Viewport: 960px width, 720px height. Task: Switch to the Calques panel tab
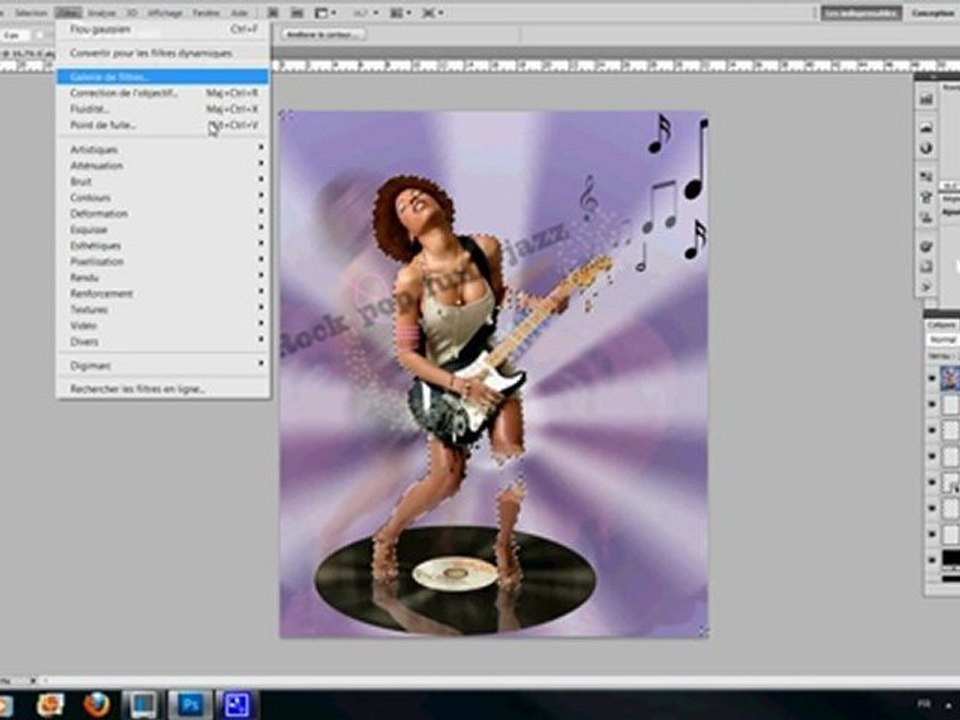[941, 324]
